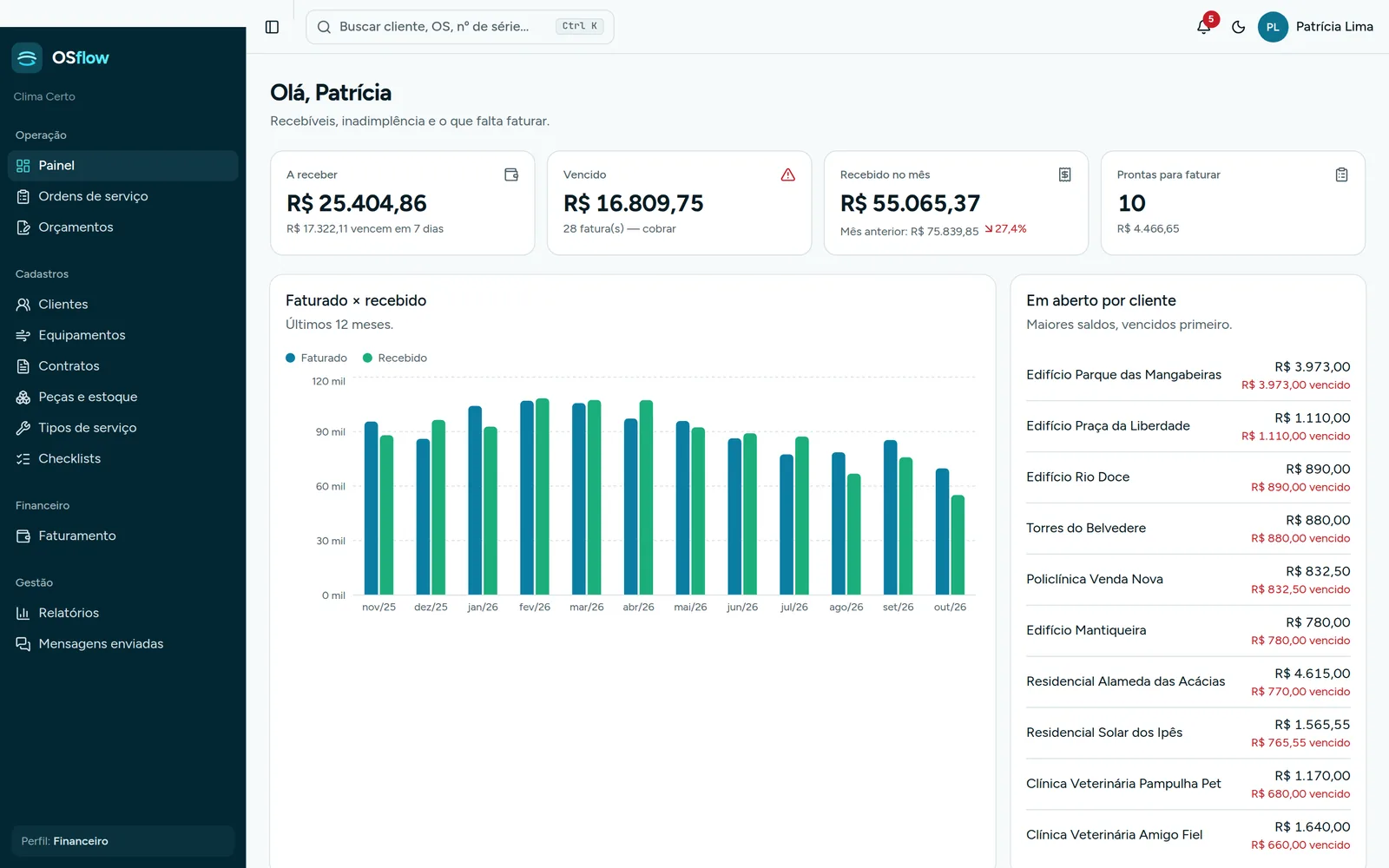Click Perfil: Financeiro profile selector
Viewport: 1389px width, 868px height.
tap(122, 841)
